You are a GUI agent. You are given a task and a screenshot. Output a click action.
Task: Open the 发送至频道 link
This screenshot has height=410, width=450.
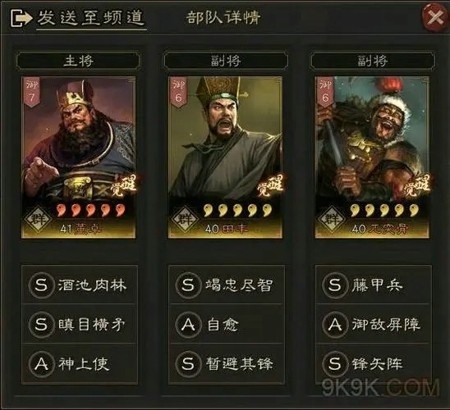pyautogui.click(x=91, y=18)
